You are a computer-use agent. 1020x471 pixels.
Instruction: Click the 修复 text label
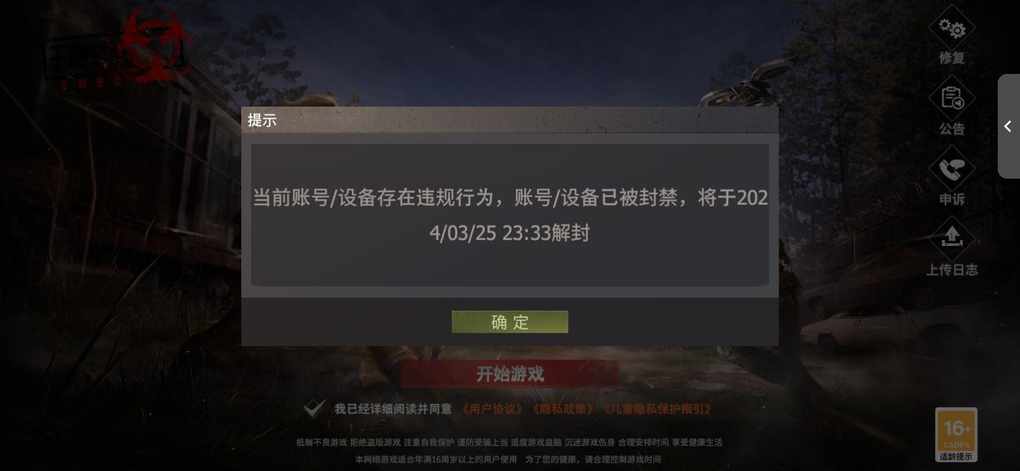952,58
